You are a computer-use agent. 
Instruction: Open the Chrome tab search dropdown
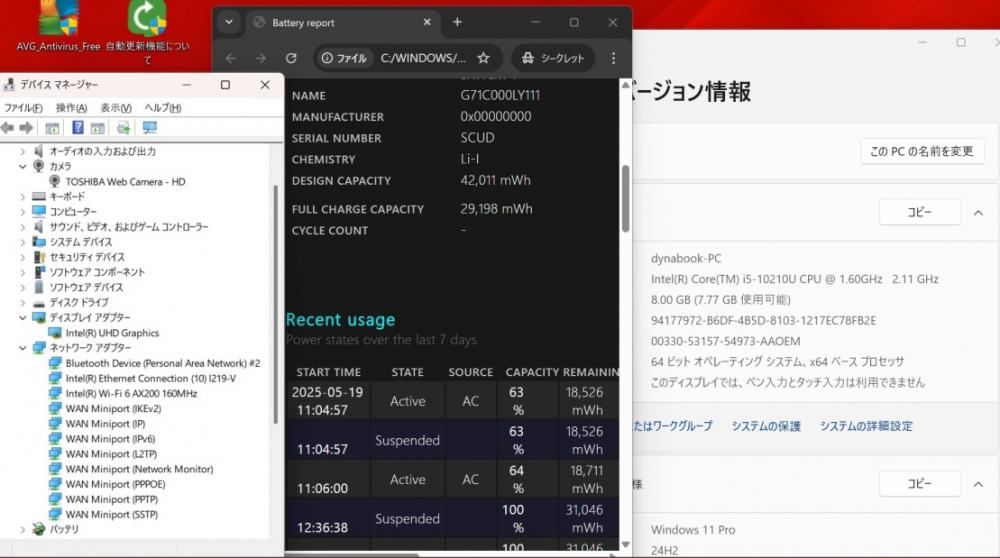click(228, 22)
